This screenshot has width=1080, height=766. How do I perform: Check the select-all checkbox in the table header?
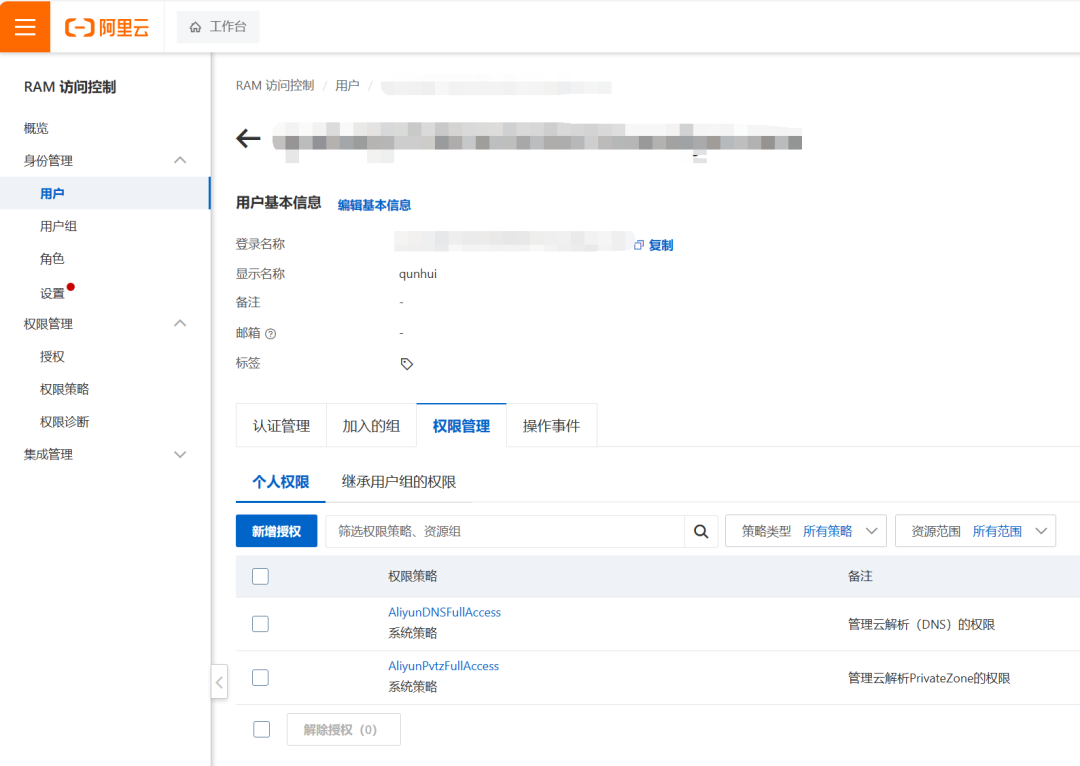[x=260, y=576]
